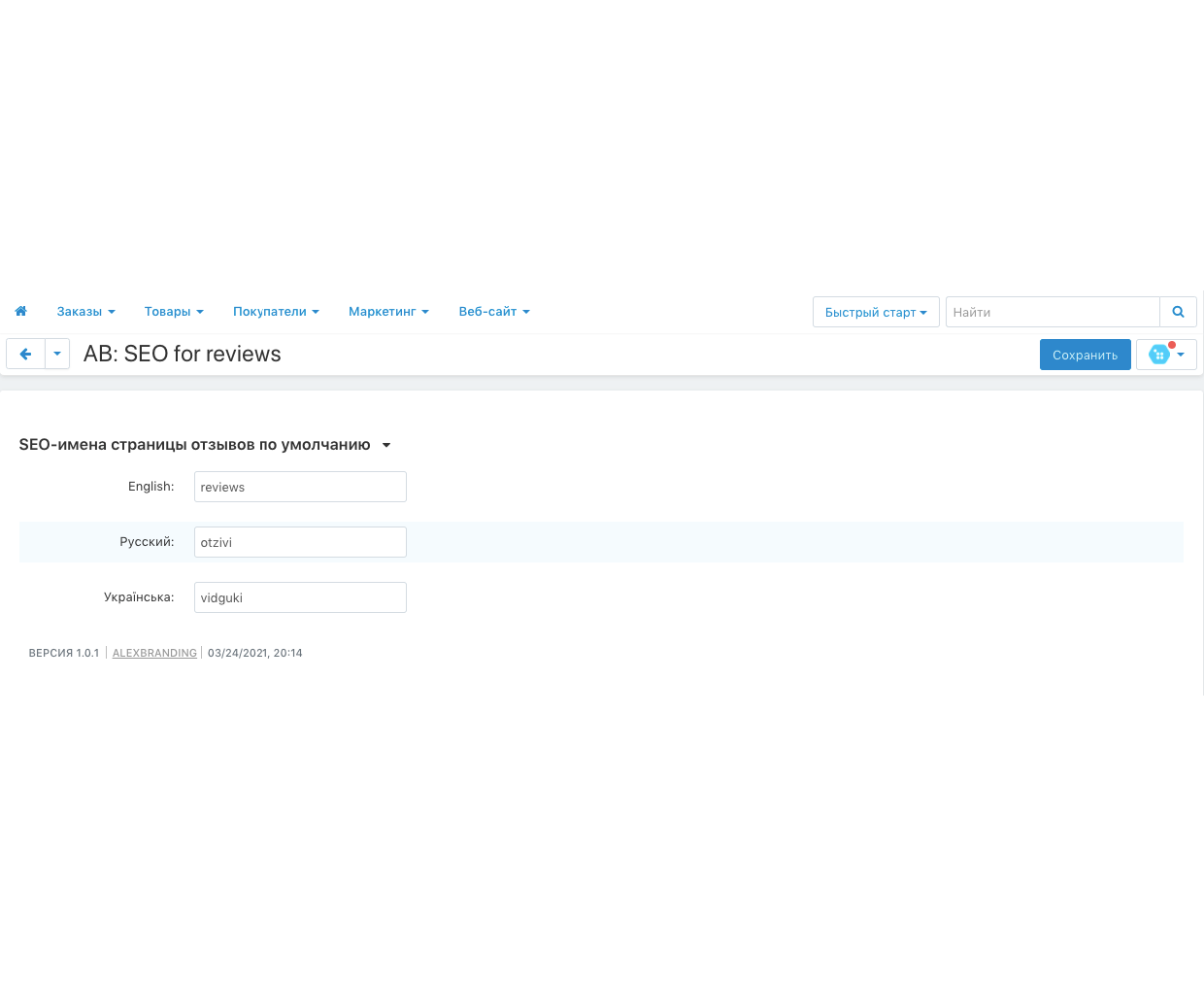
Task: Open the Маркетинг menu
Action: 388,312
